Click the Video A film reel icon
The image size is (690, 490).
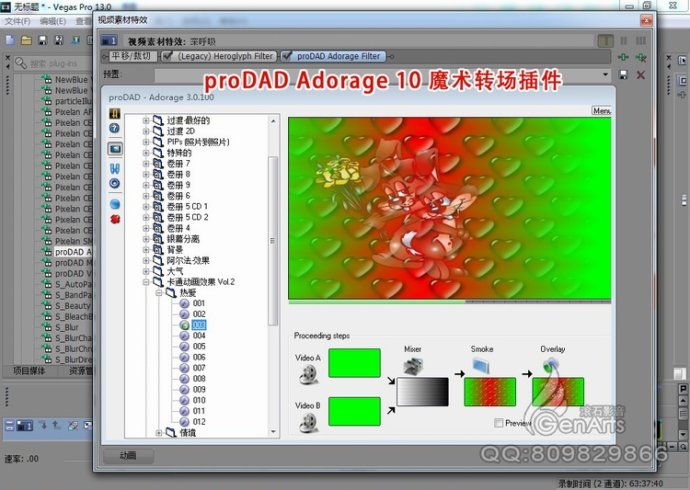(x=308, y=375)
